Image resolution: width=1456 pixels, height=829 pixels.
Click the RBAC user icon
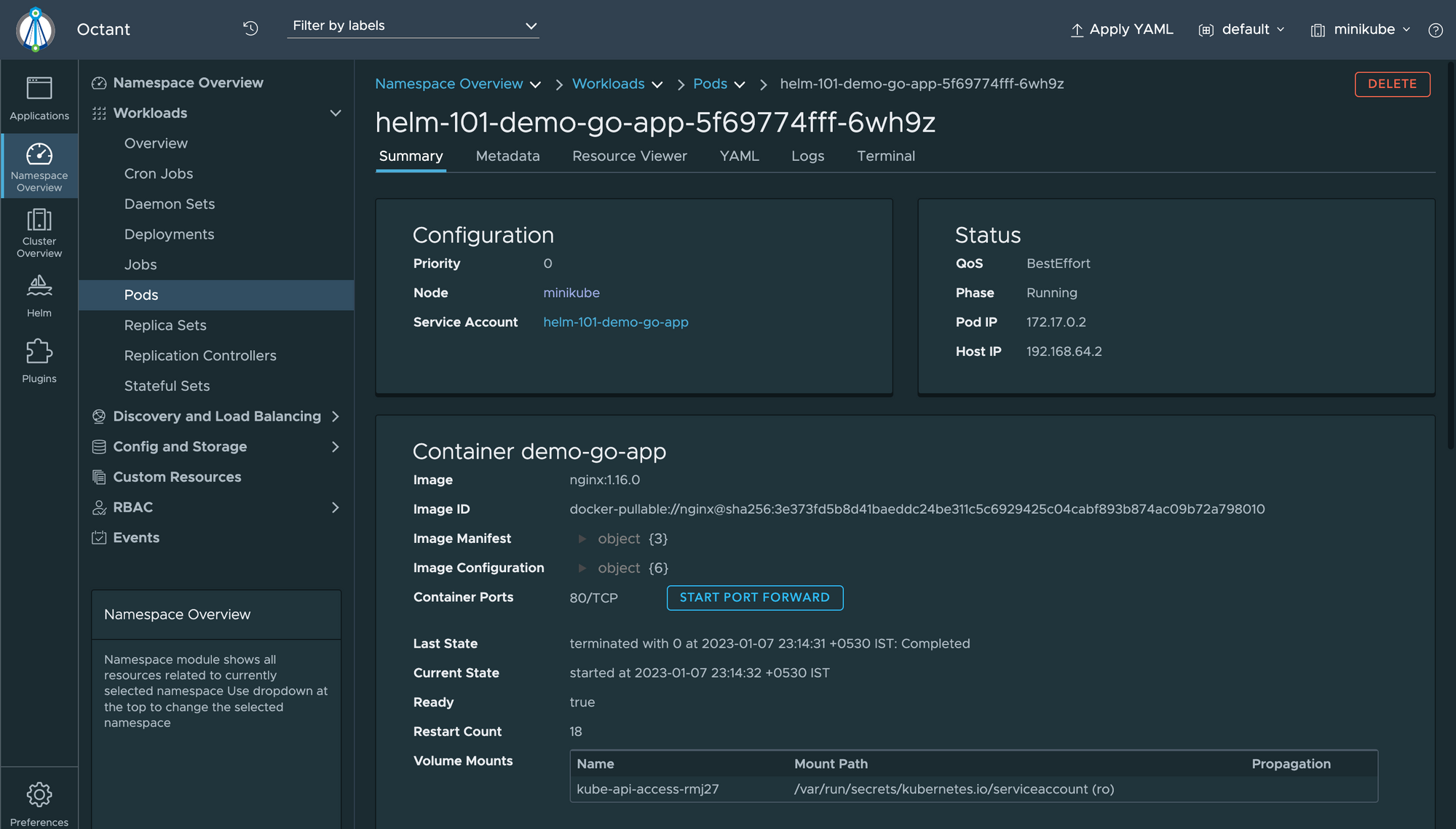point(99,507)
